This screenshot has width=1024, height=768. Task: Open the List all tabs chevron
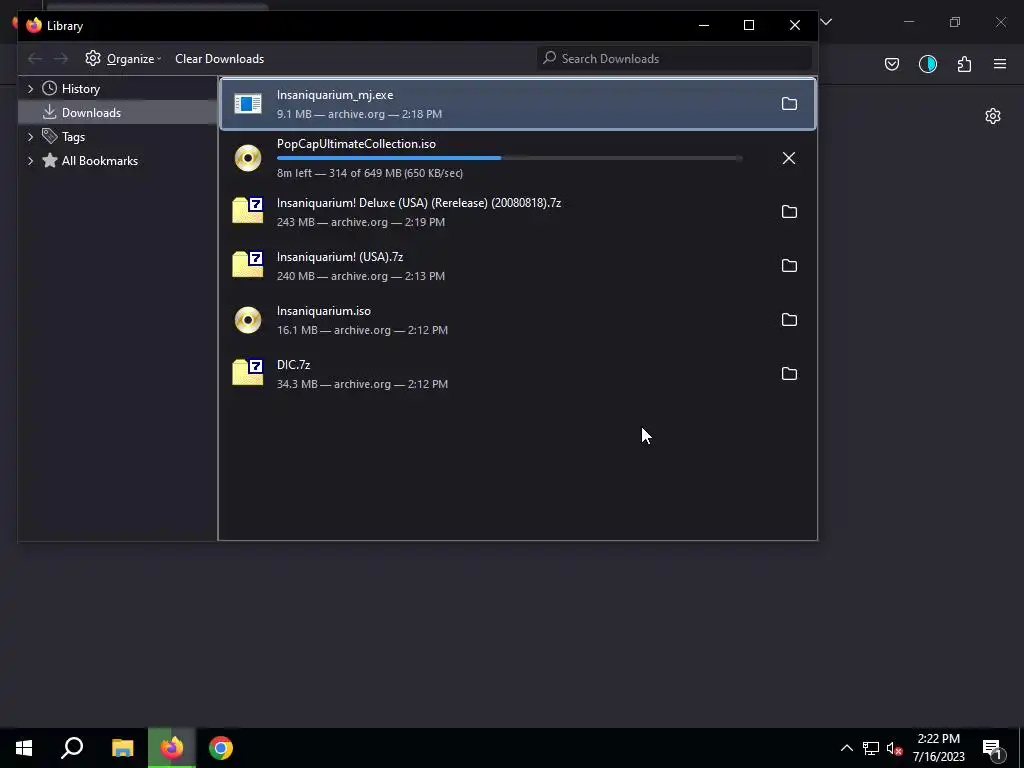tap(826, 22)
